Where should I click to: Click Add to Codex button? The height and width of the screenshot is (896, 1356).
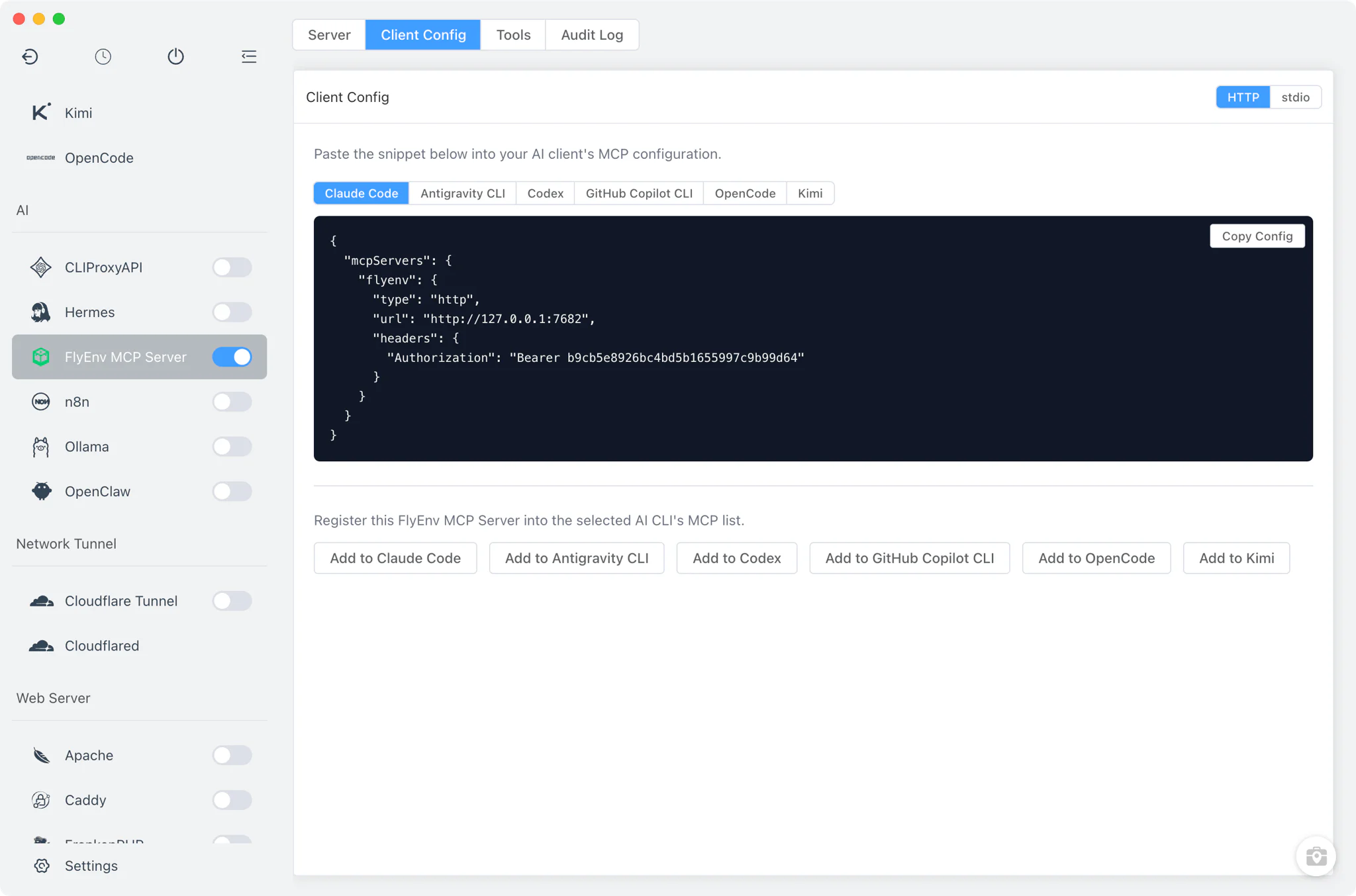737,558
